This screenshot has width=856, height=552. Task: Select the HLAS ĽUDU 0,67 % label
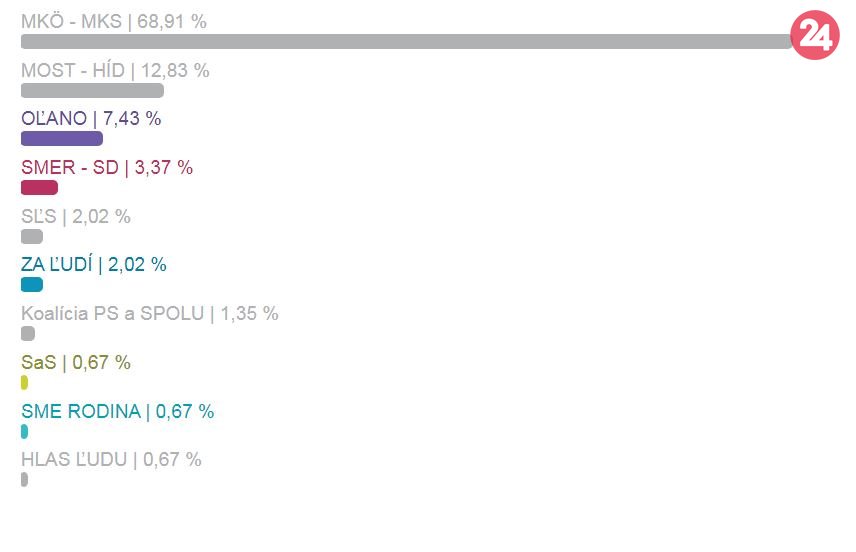pyautogui.click(x=111, y=460)
